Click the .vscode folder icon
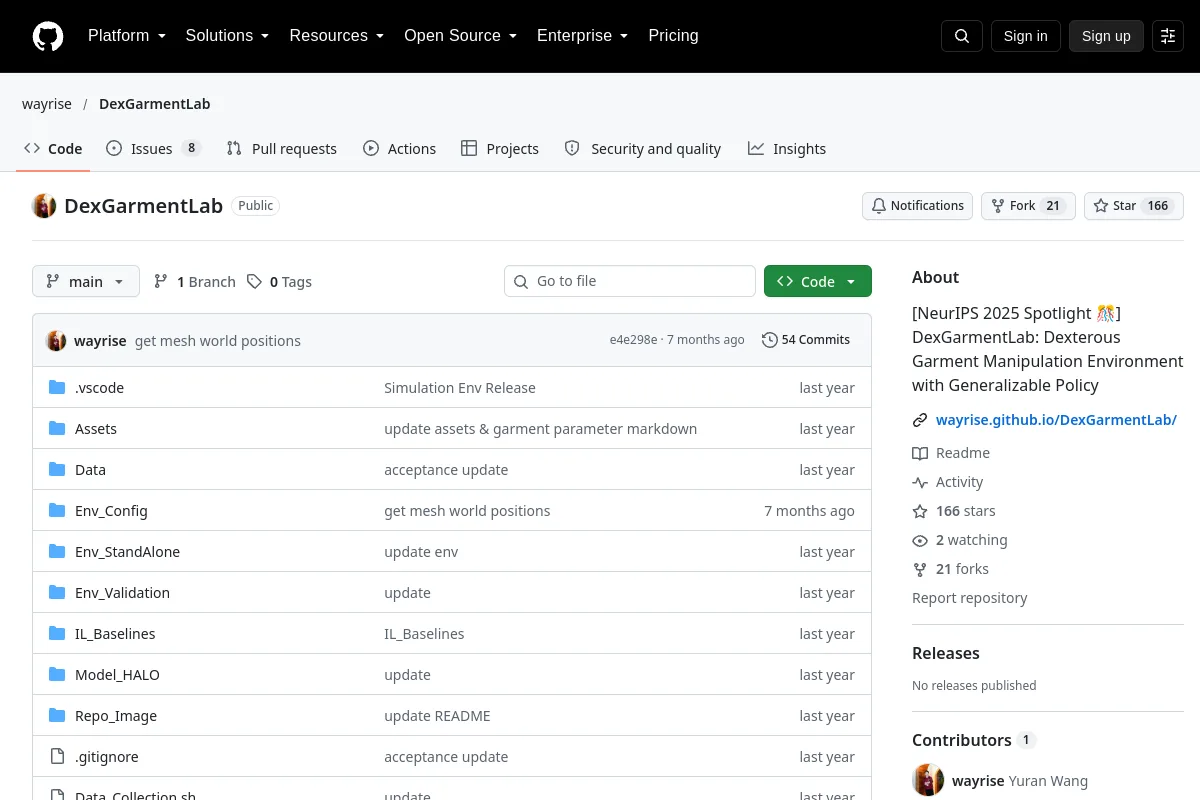Viewport: 1200px width, 800px height. pyautogui.click(x=57, y=388)
